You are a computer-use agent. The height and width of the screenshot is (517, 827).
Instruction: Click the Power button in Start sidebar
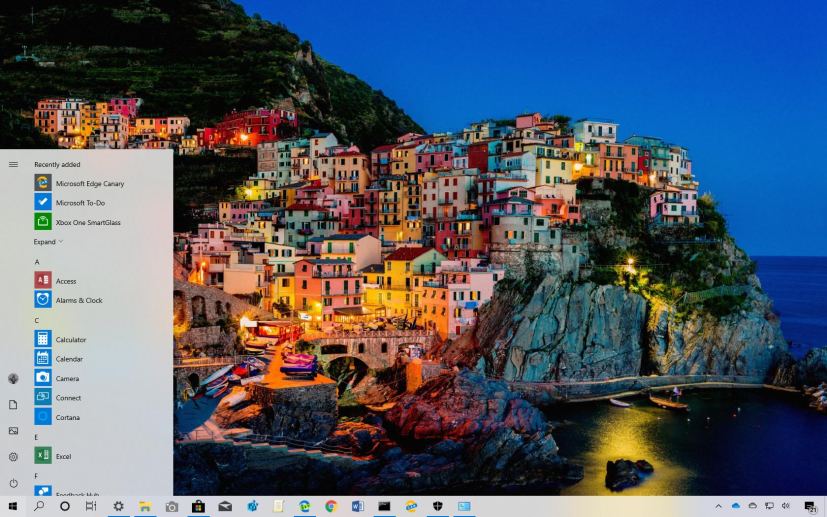tap(13, 483)
